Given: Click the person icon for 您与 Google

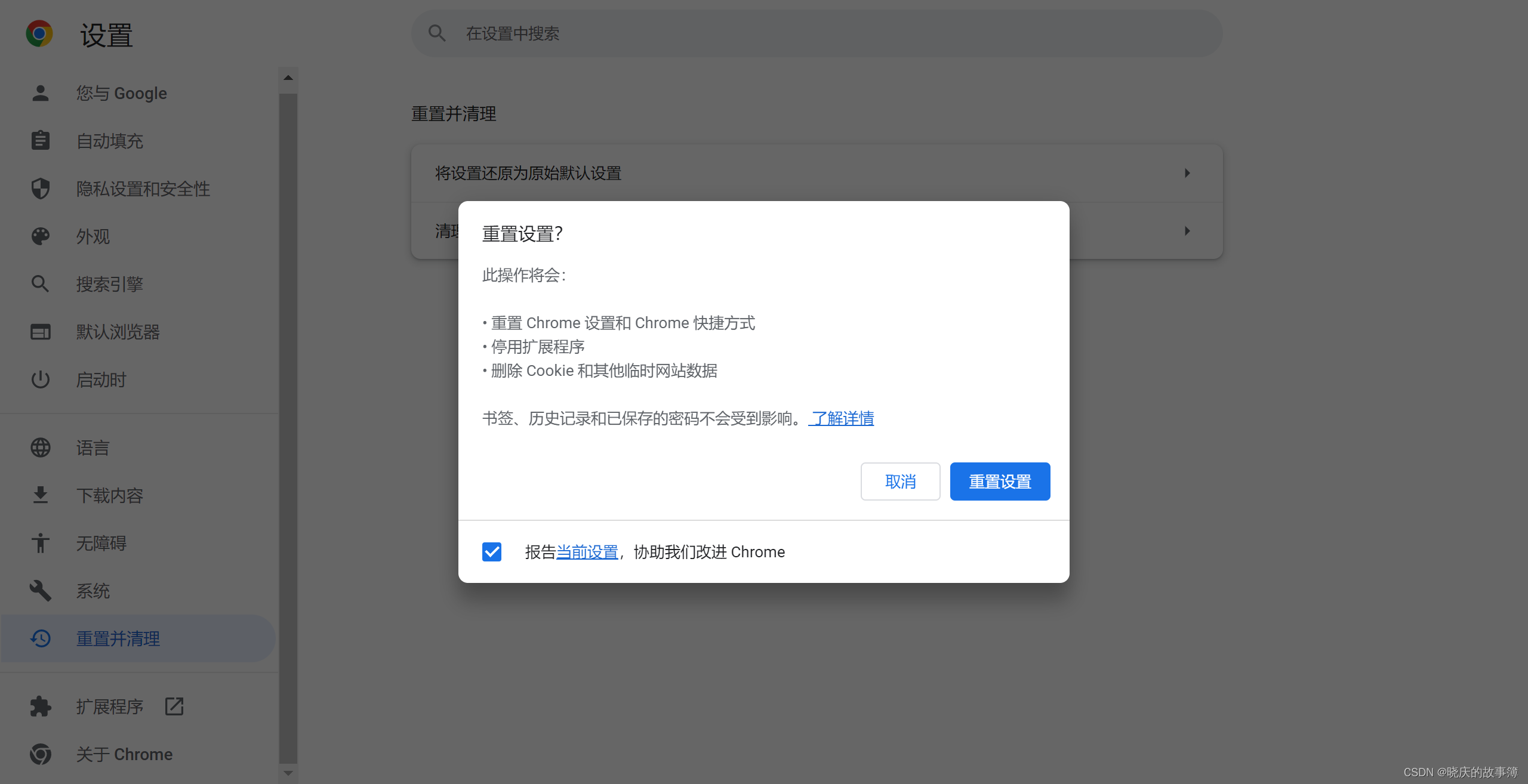Looking at the screenshot, I should tap(40, 93).
